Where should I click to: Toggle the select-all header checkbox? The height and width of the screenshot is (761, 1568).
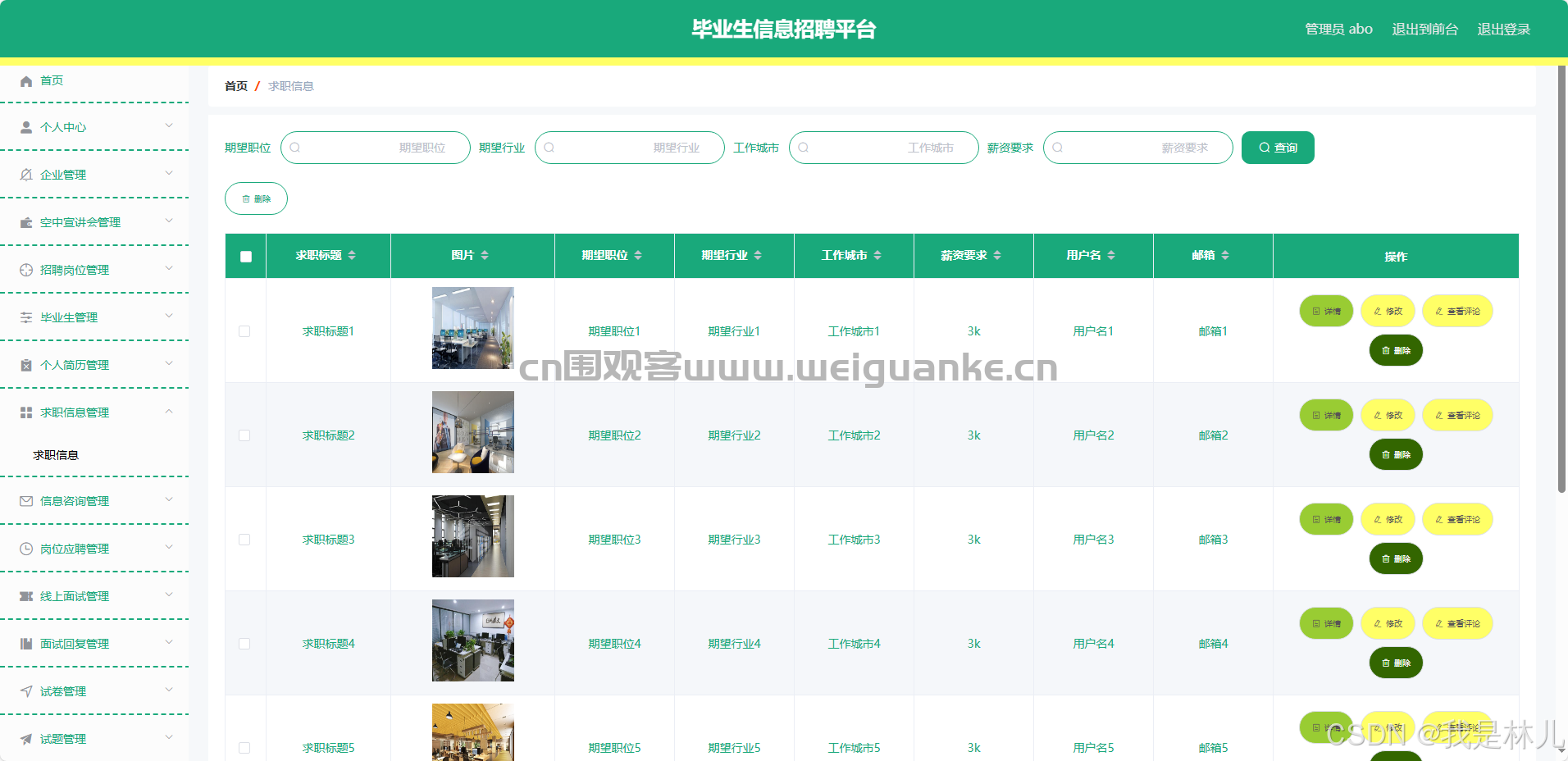tap(246, 257)
